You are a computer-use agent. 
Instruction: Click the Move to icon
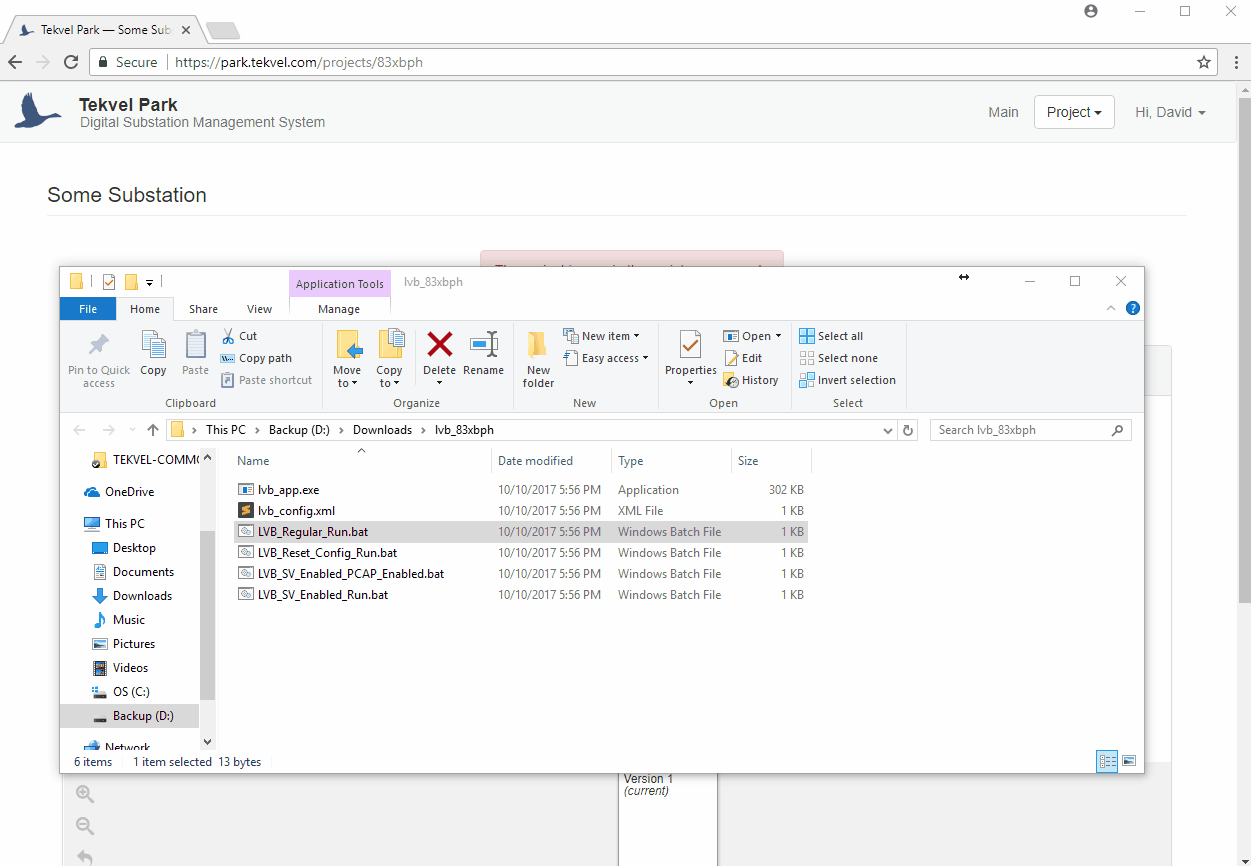(x=348, y=345)
